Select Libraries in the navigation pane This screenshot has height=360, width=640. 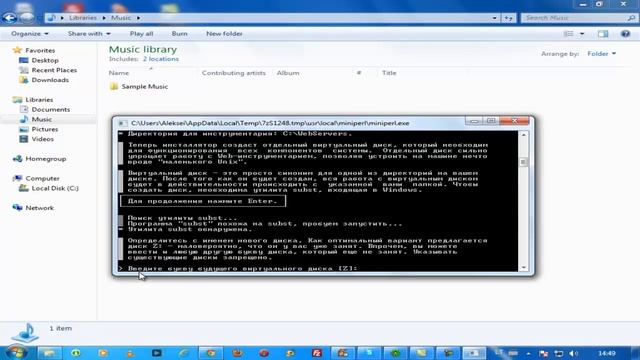[39, 100]
